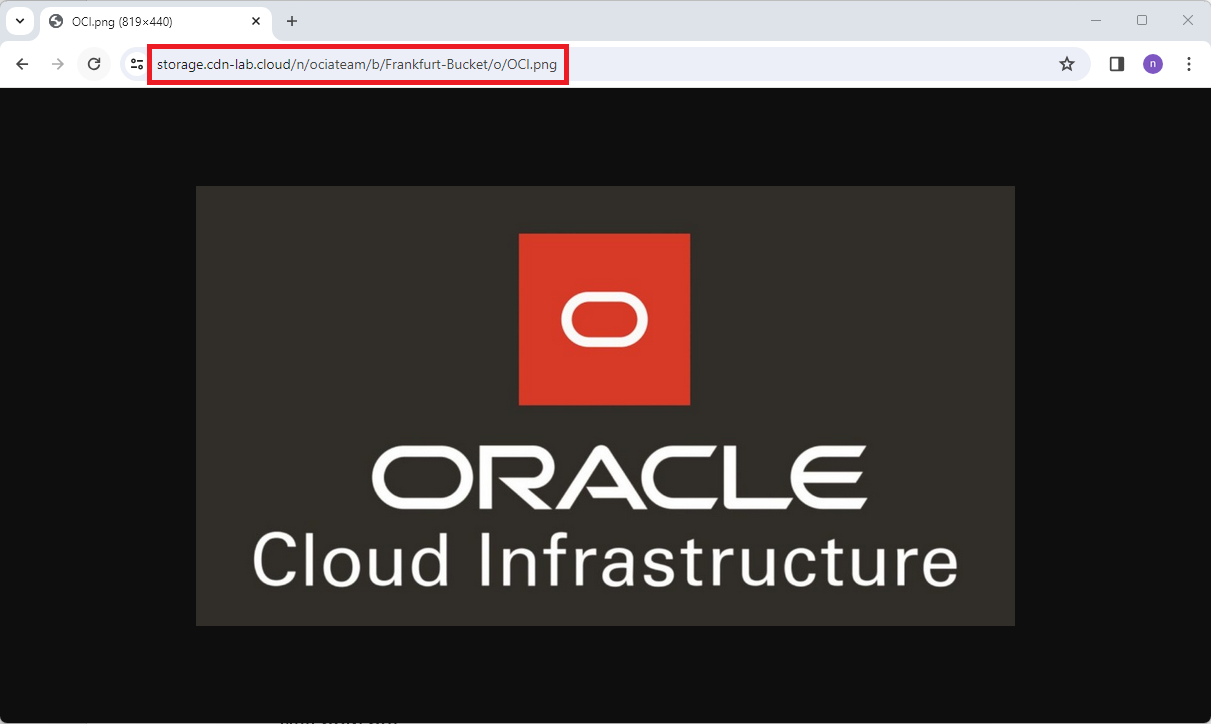Screen dimensions: 1211x724
Task: Open a new tab with plus button
Action: click(292, 21)
